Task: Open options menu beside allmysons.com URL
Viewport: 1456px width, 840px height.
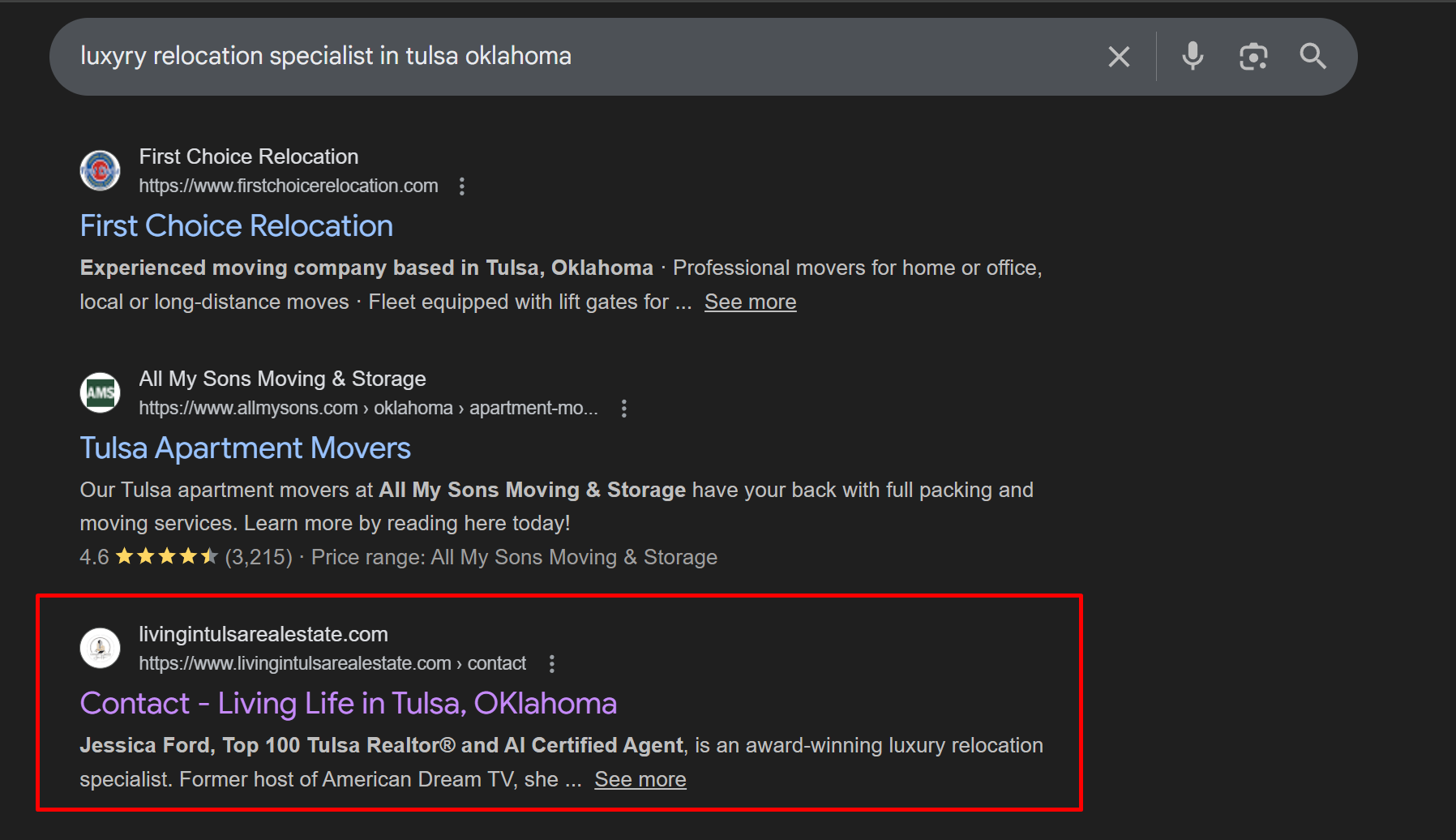Action: (x=623, y=409)
